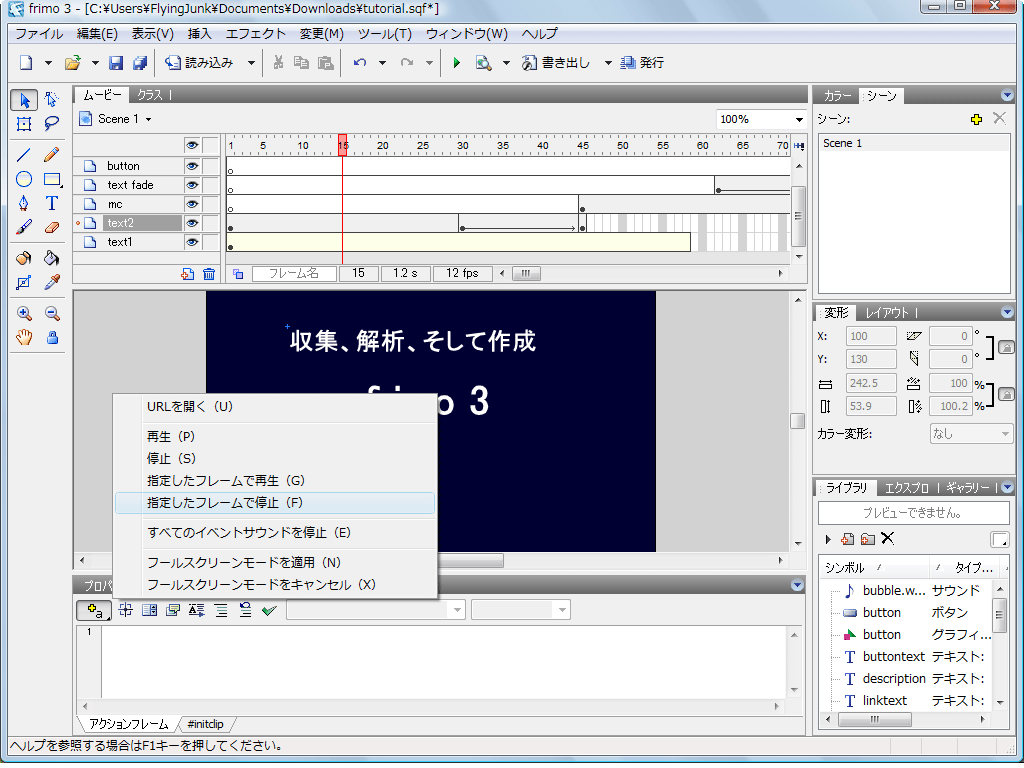1024x768 pixels.
Task: Click the undo arrow
Action: (x=360, y=63)
